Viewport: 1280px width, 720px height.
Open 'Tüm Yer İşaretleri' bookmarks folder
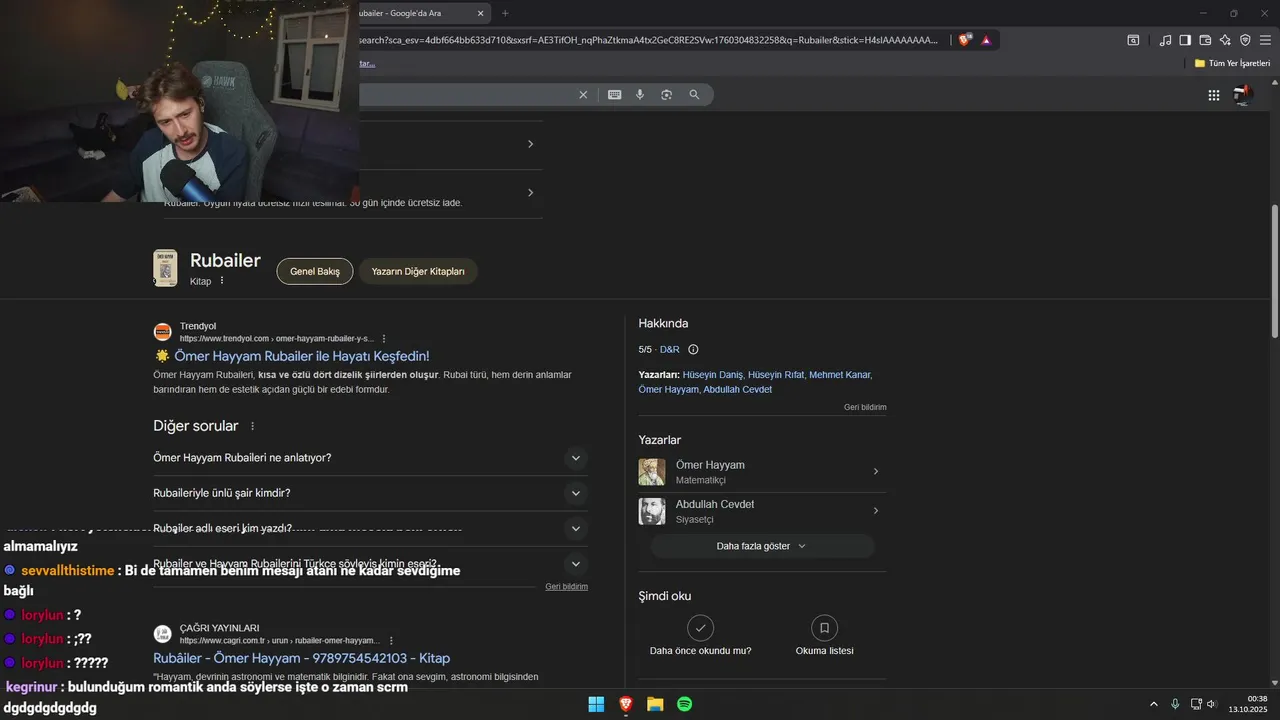coord(1232,63)
